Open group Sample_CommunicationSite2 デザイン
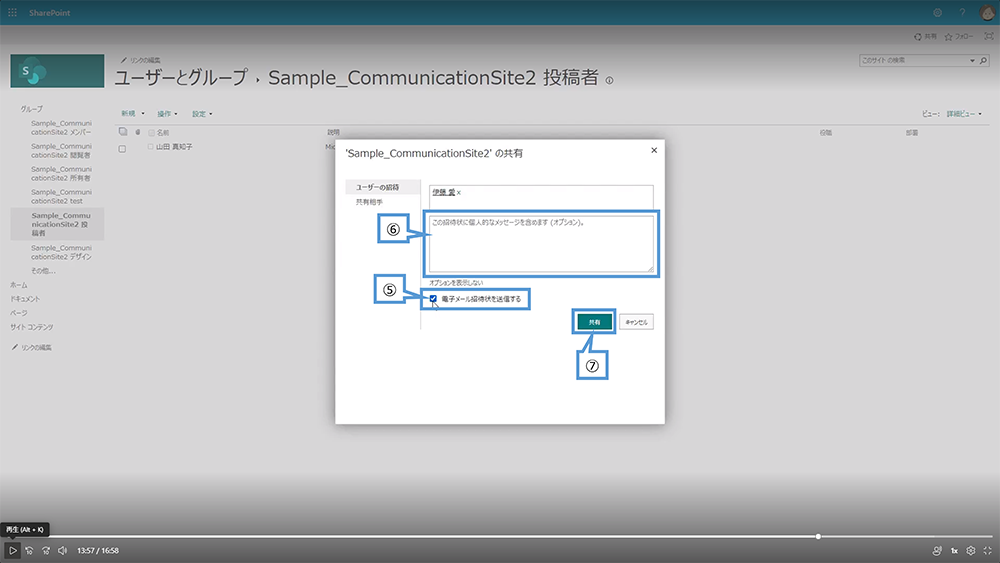 pos(61,252)
